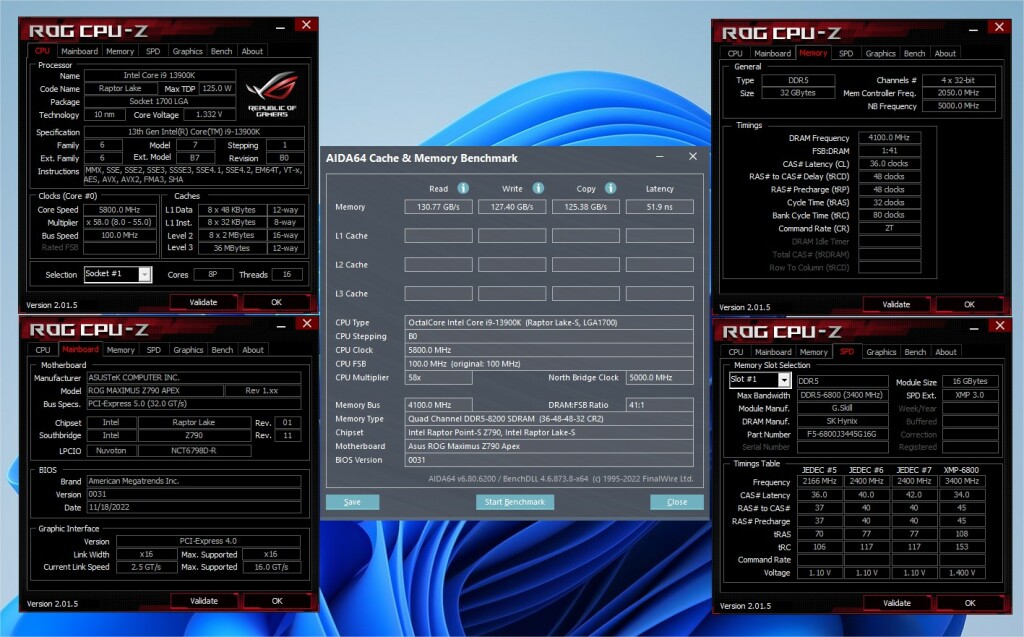Open Graphics tab in Memory window

pyautogui.click(x=880, y=54)
